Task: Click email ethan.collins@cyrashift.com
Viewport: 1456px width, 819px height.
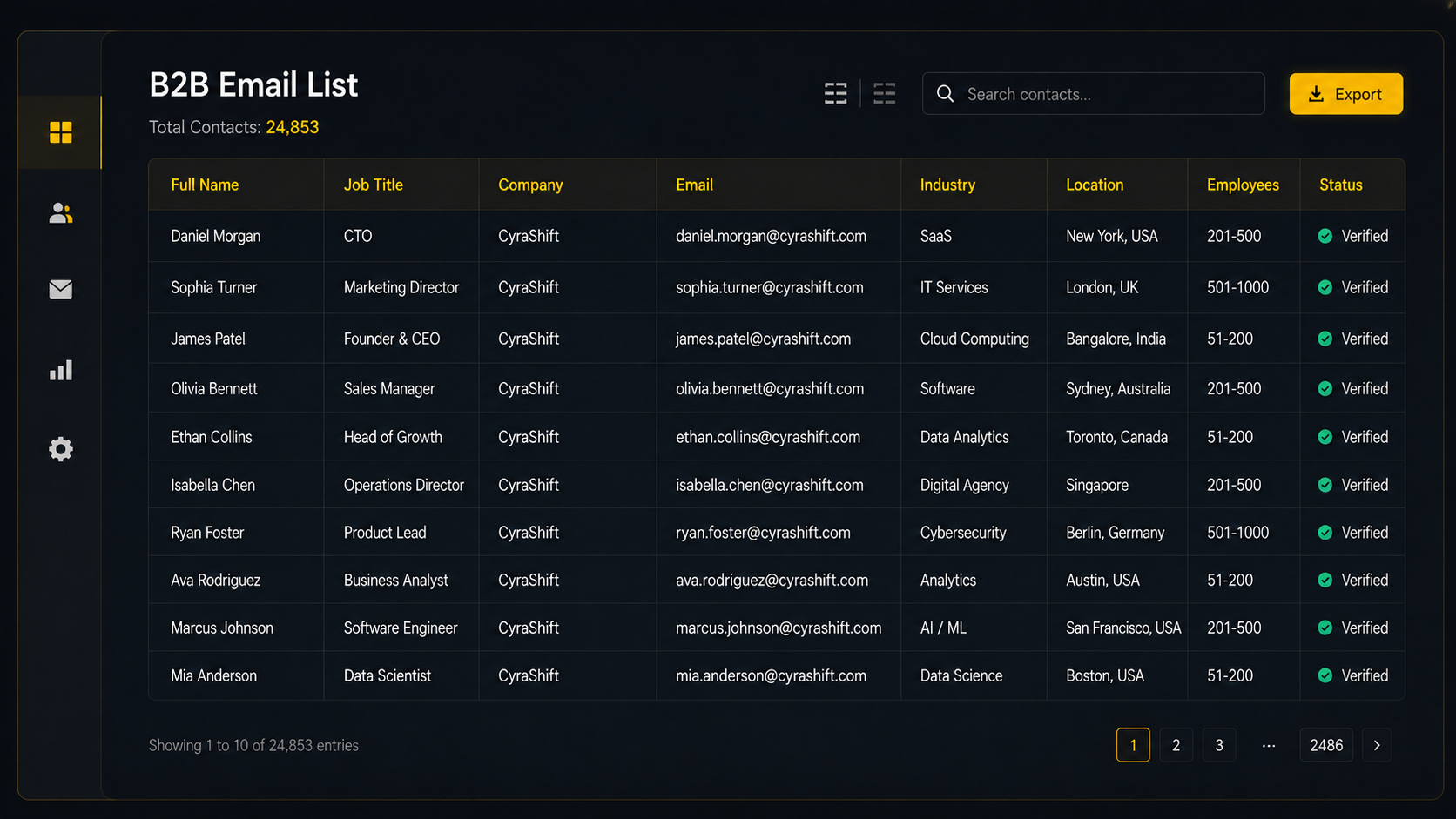Action: pos(768,437)
